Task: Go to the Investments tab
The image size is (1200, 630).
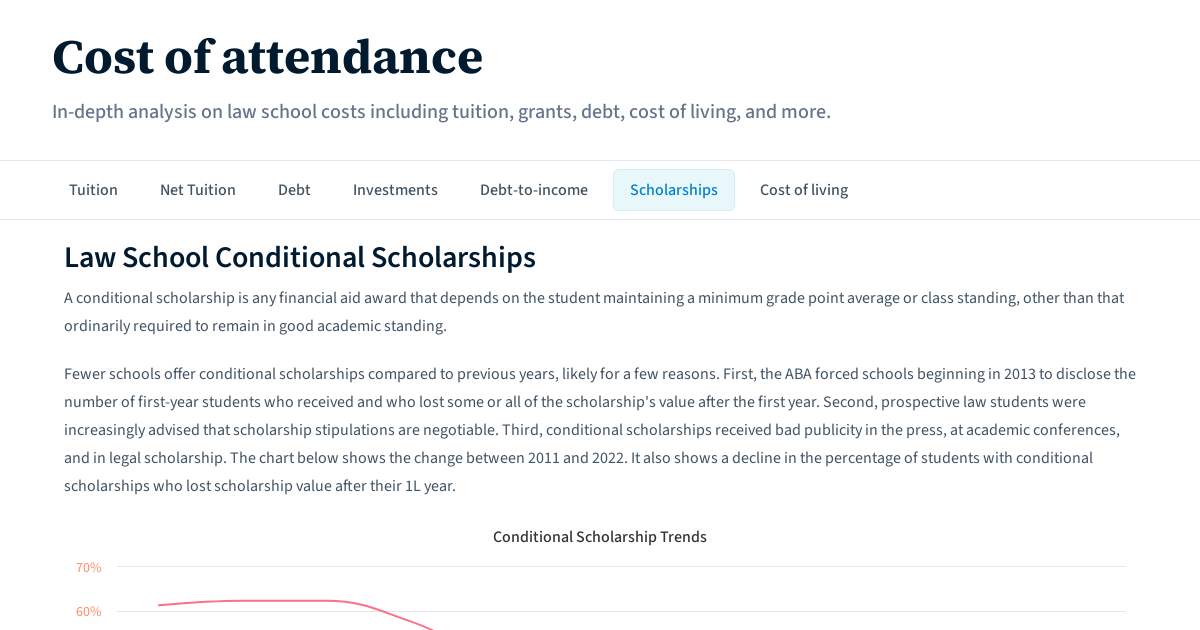Action: point(395,190)
